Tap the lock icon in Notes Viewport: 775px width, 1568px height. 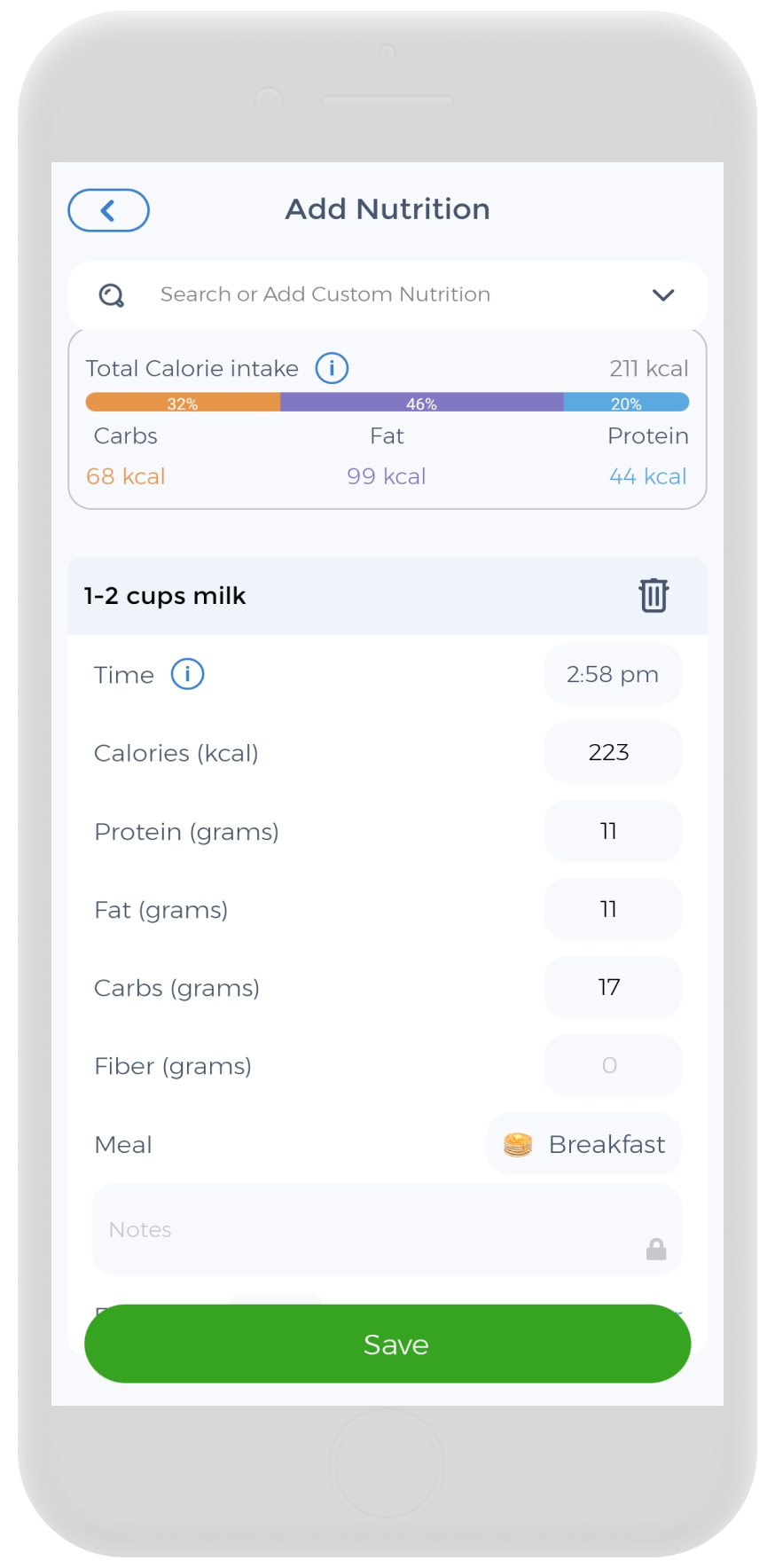point(656,1249)
